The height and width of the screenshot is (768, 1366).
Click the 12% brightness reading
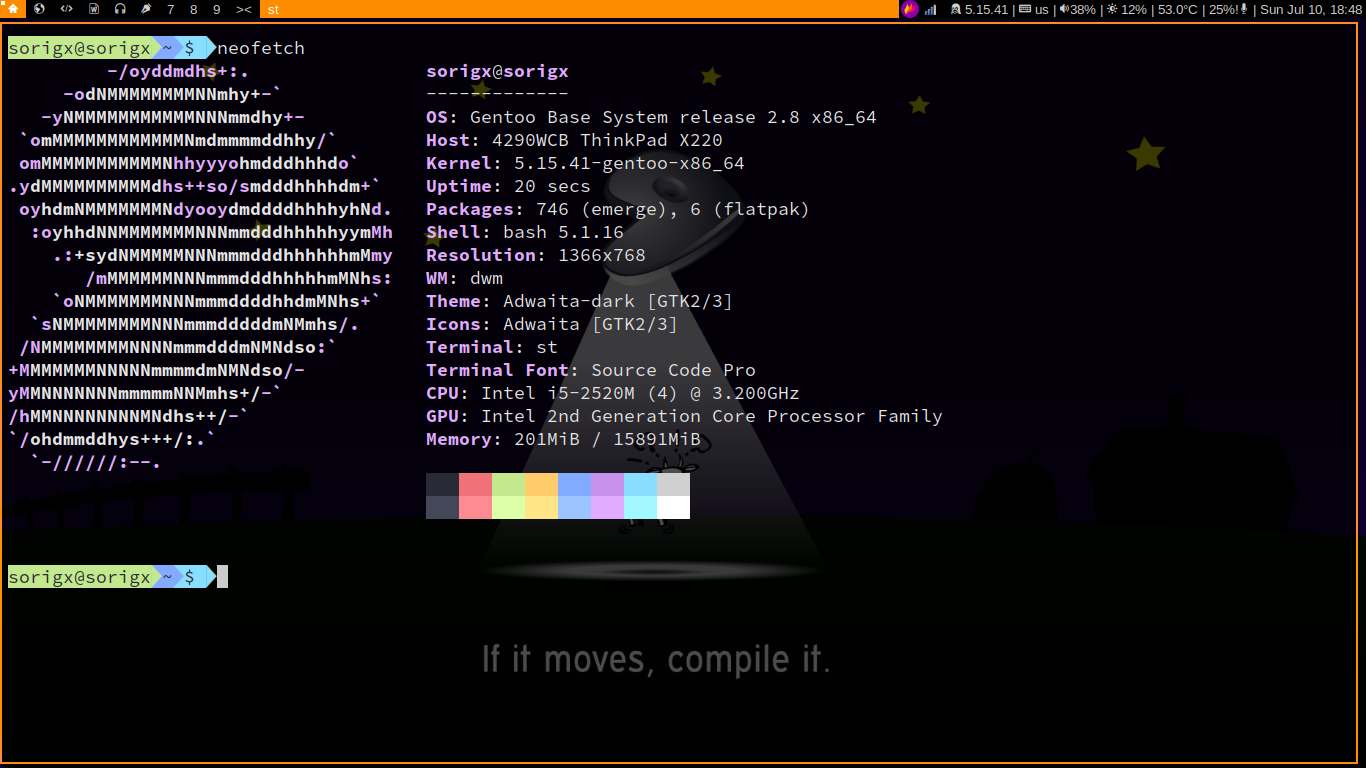(x=1134, y=10)
